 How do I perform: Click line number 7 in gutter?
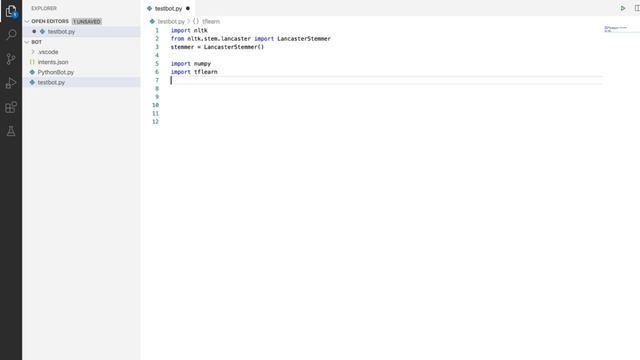[157, 80]
